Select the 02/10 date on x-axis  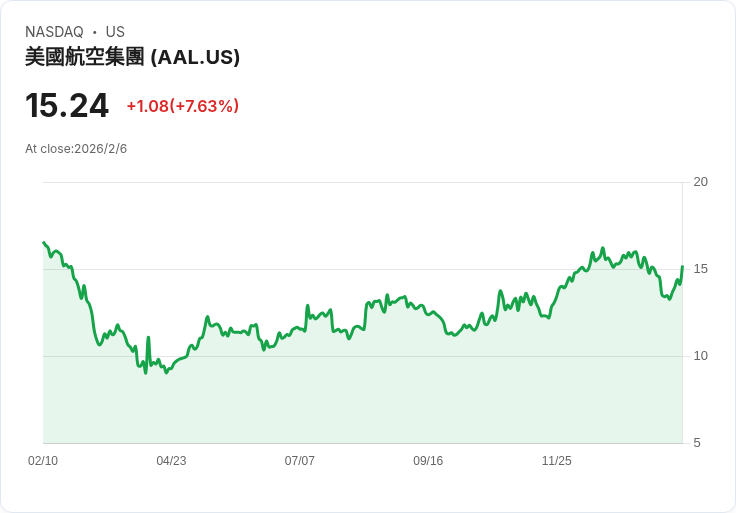[x=43, y=461]
